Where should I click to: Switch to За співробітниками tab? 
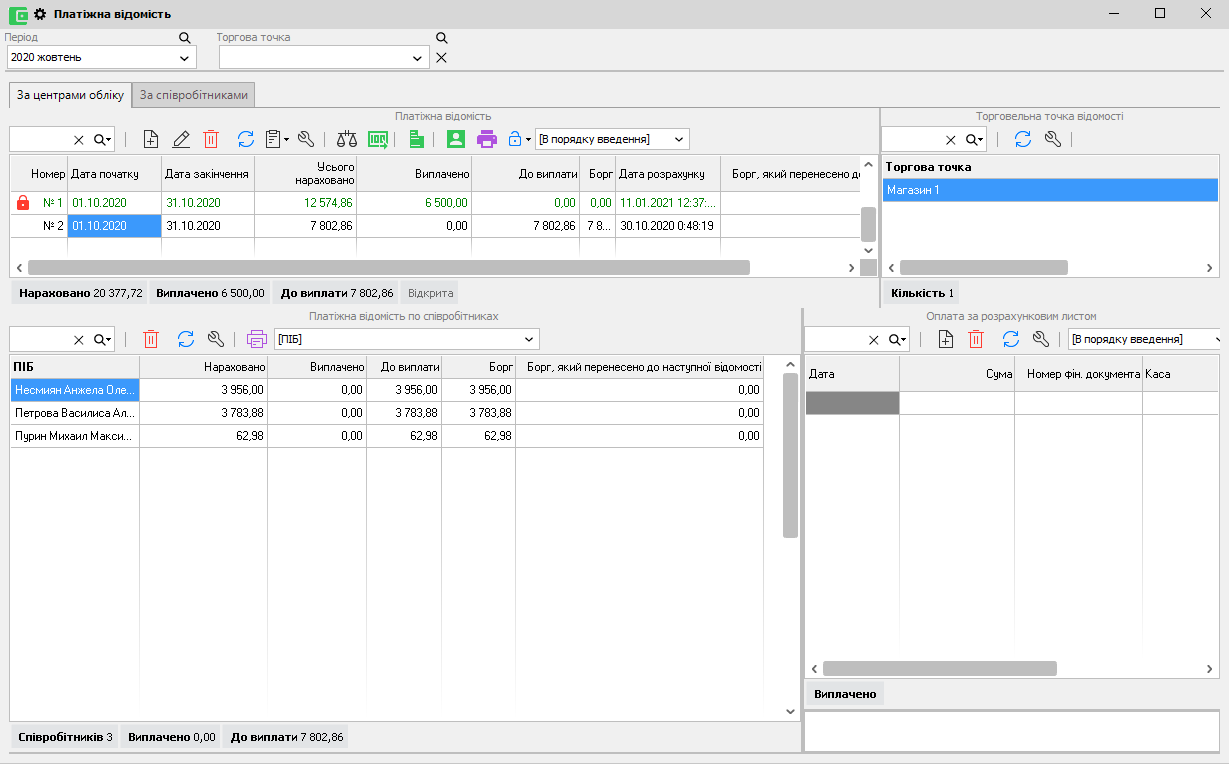(x=194, y=95)
